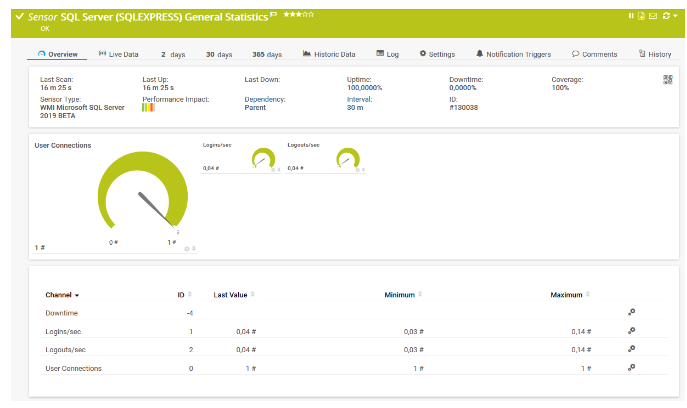Open the Logins/sec channel row
687x408 pixels.
[x=354, y=331]
